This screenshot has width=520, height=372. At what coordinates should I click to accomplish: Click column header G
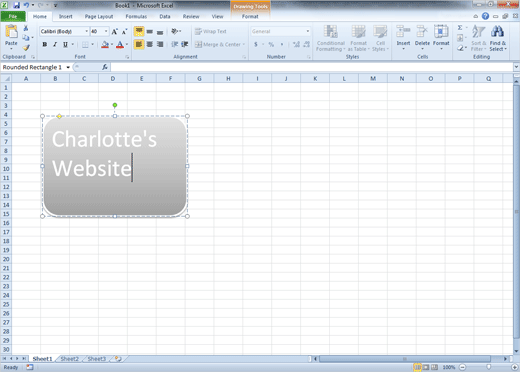199,79
